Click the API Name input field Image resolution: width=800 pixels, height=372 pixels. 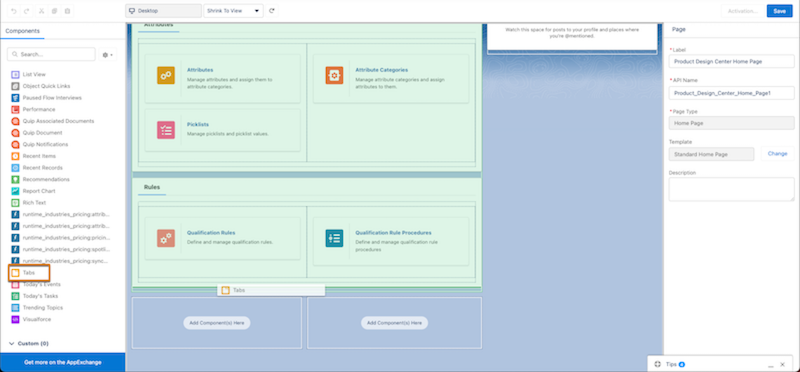tap(731, 93)
